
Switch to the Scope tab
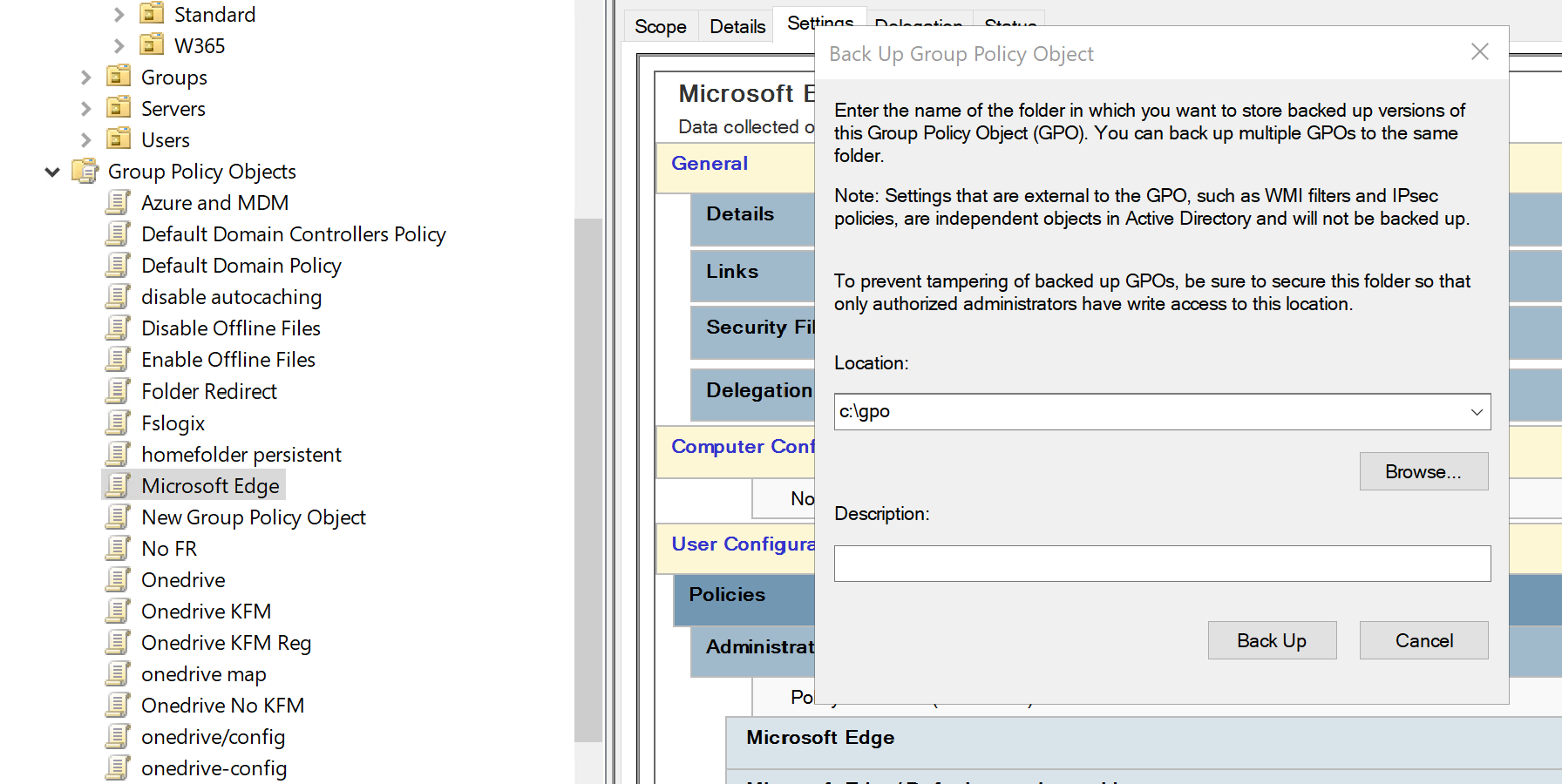(x=660, y=26)
